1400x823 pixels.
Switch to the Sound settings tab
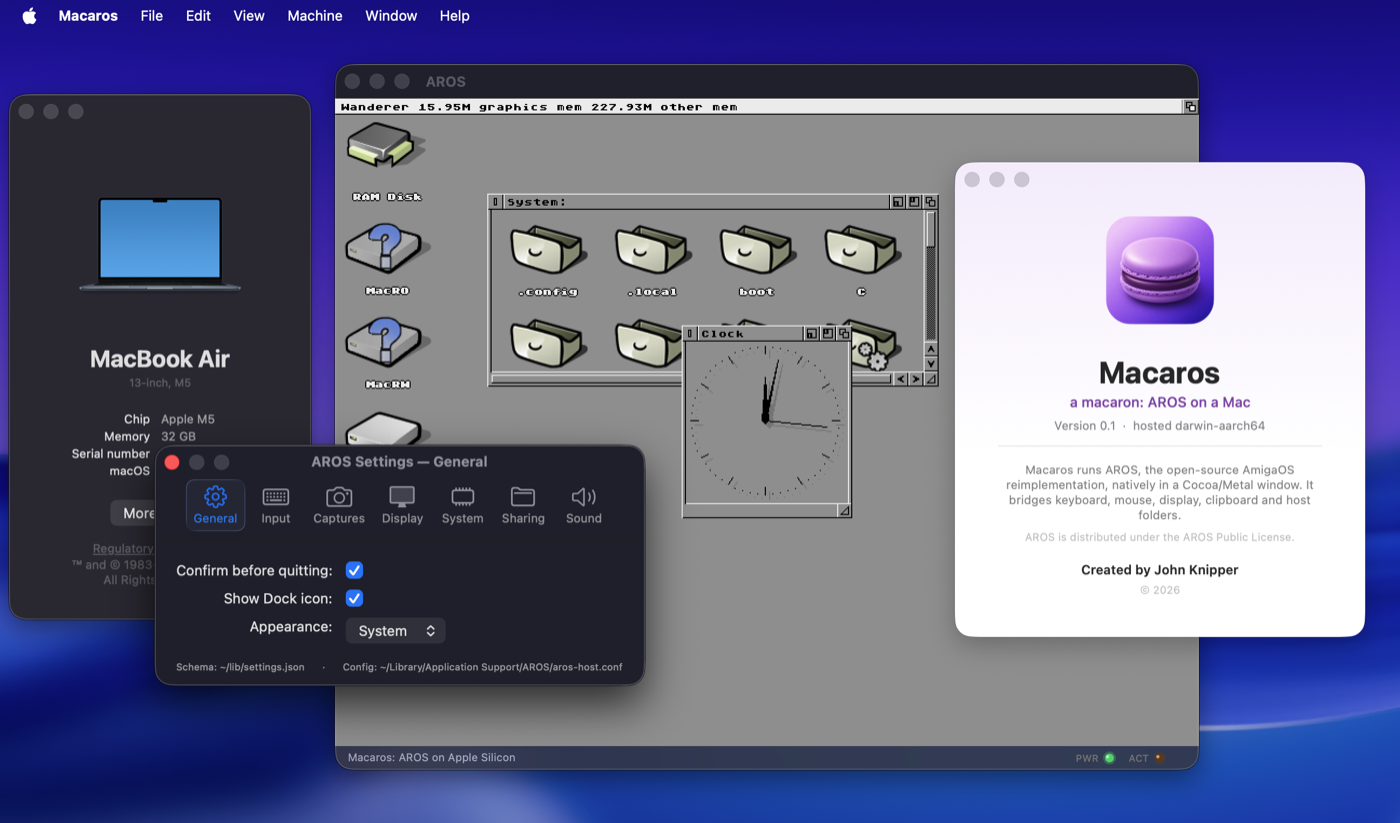pyautogui.click(x=584, y=505)
